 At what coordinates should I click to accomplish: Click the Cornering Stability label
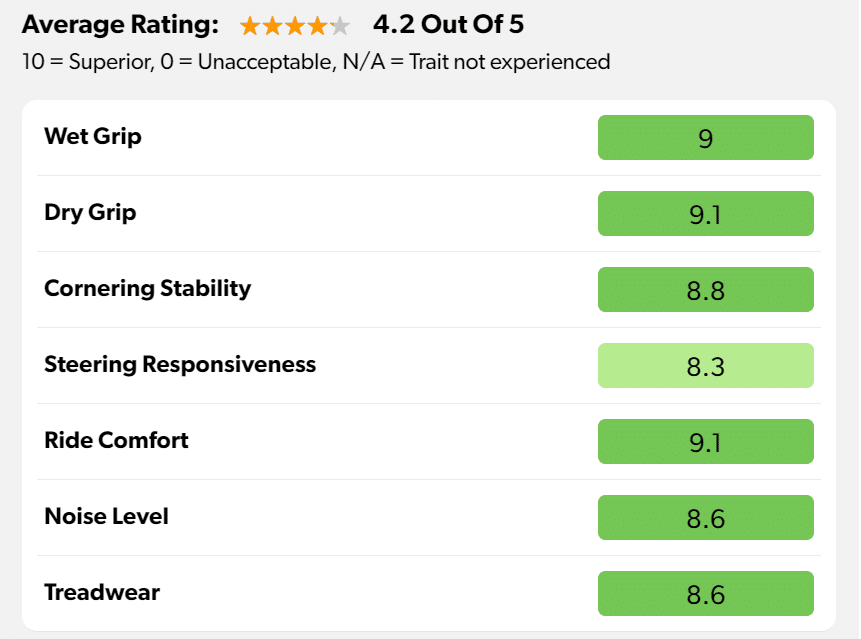coord(147,289)
